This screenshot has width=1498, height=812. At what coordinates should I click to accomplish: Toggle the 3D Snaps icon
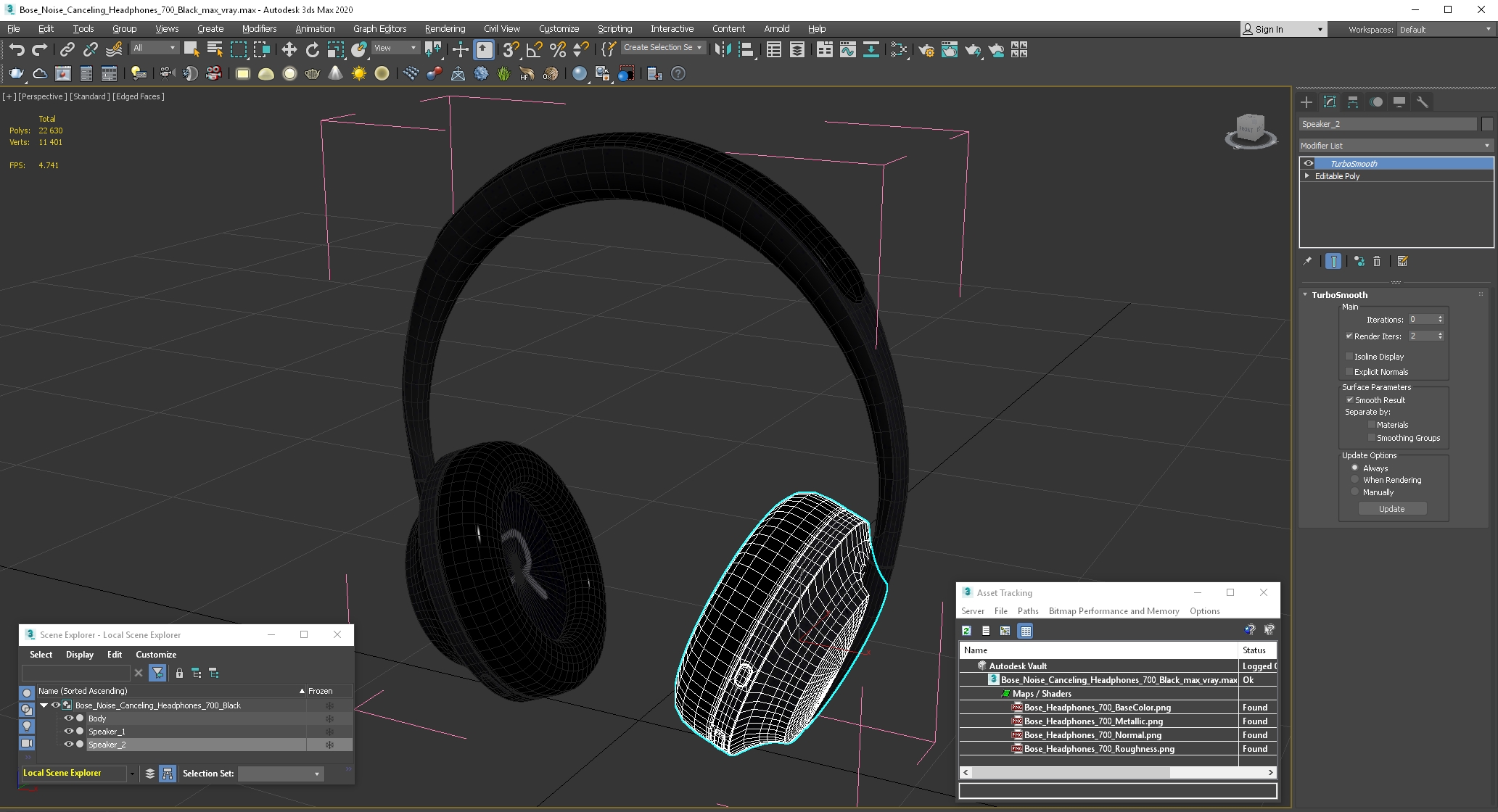tap(511, 49)
